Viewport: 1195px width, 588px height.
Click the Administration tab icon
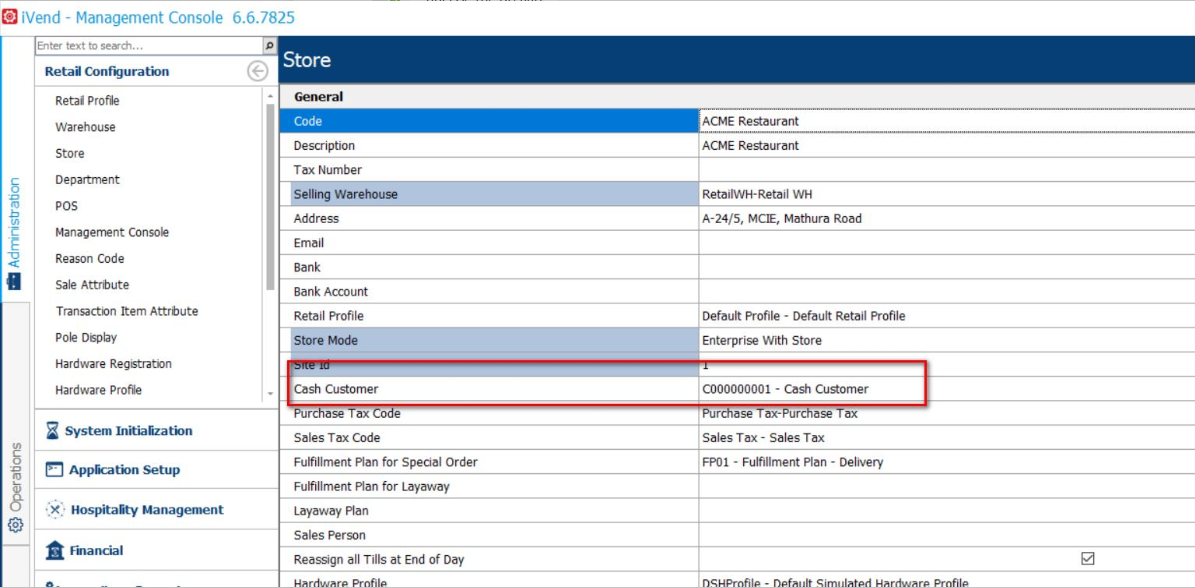(x=14, y=281)
